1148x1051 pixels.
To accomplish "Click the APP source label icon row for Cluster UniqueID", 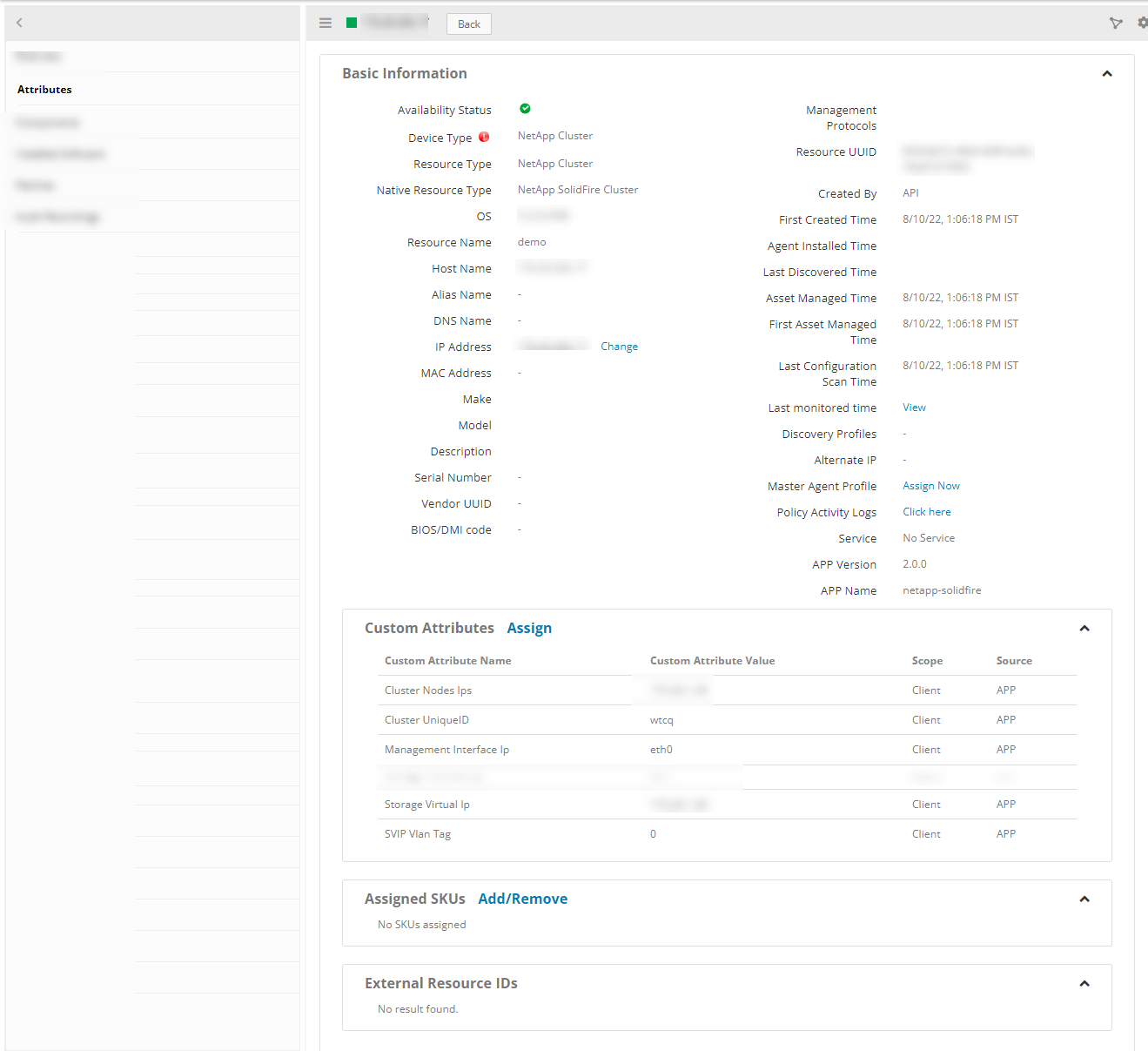I will click(1005, 719).
